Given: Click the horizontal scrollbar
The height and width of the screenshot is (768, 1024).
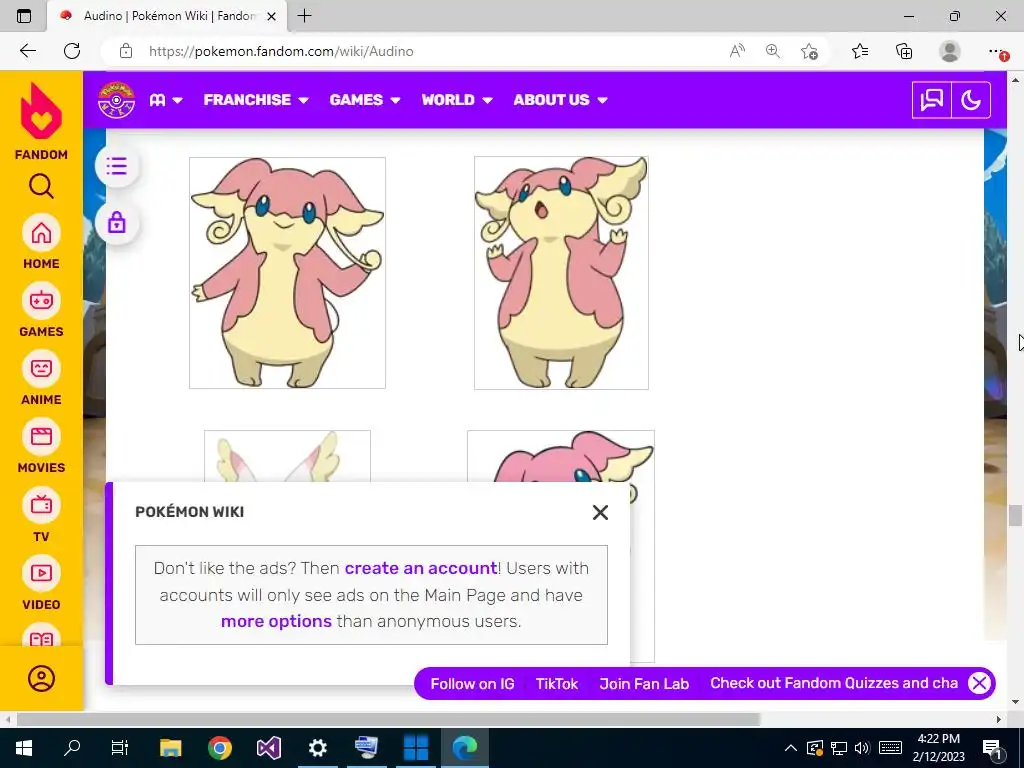Looking at the screenshot, I should [389, 720].
